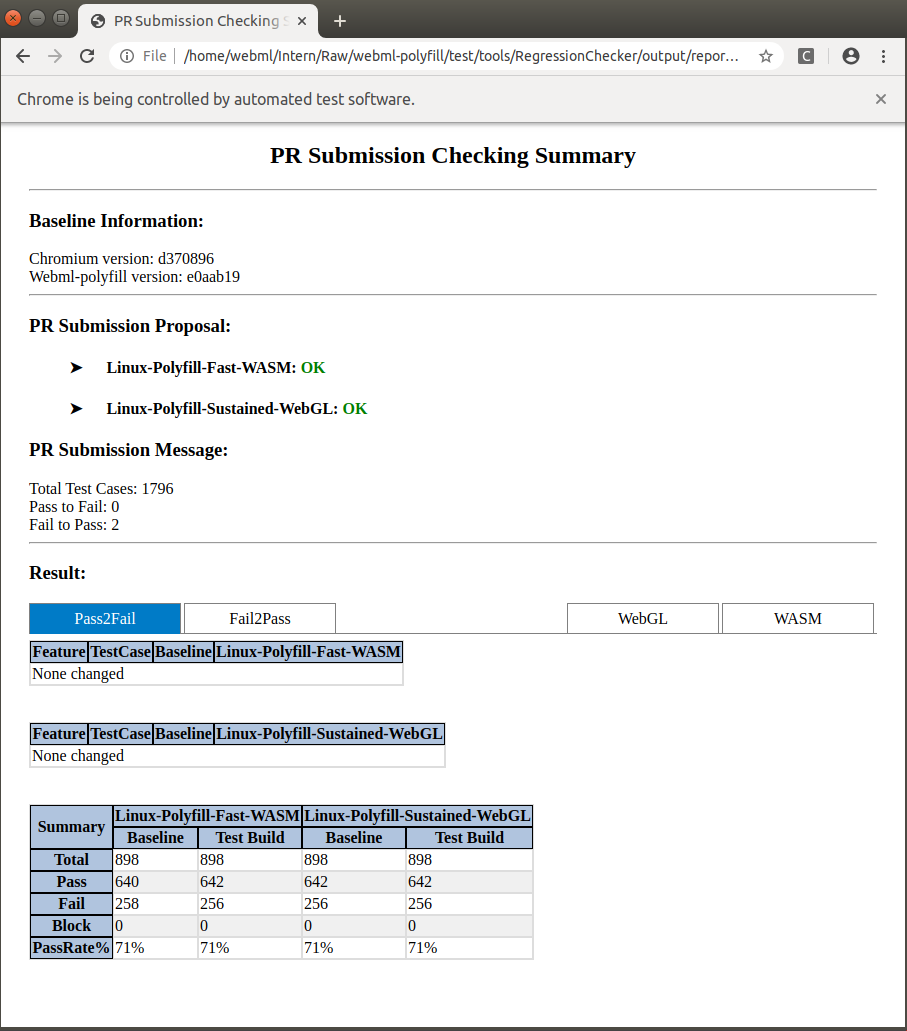Click 'Pass to Fail: 0' line
This screenshot has height=1031, width=907.
tap(74, 507)
